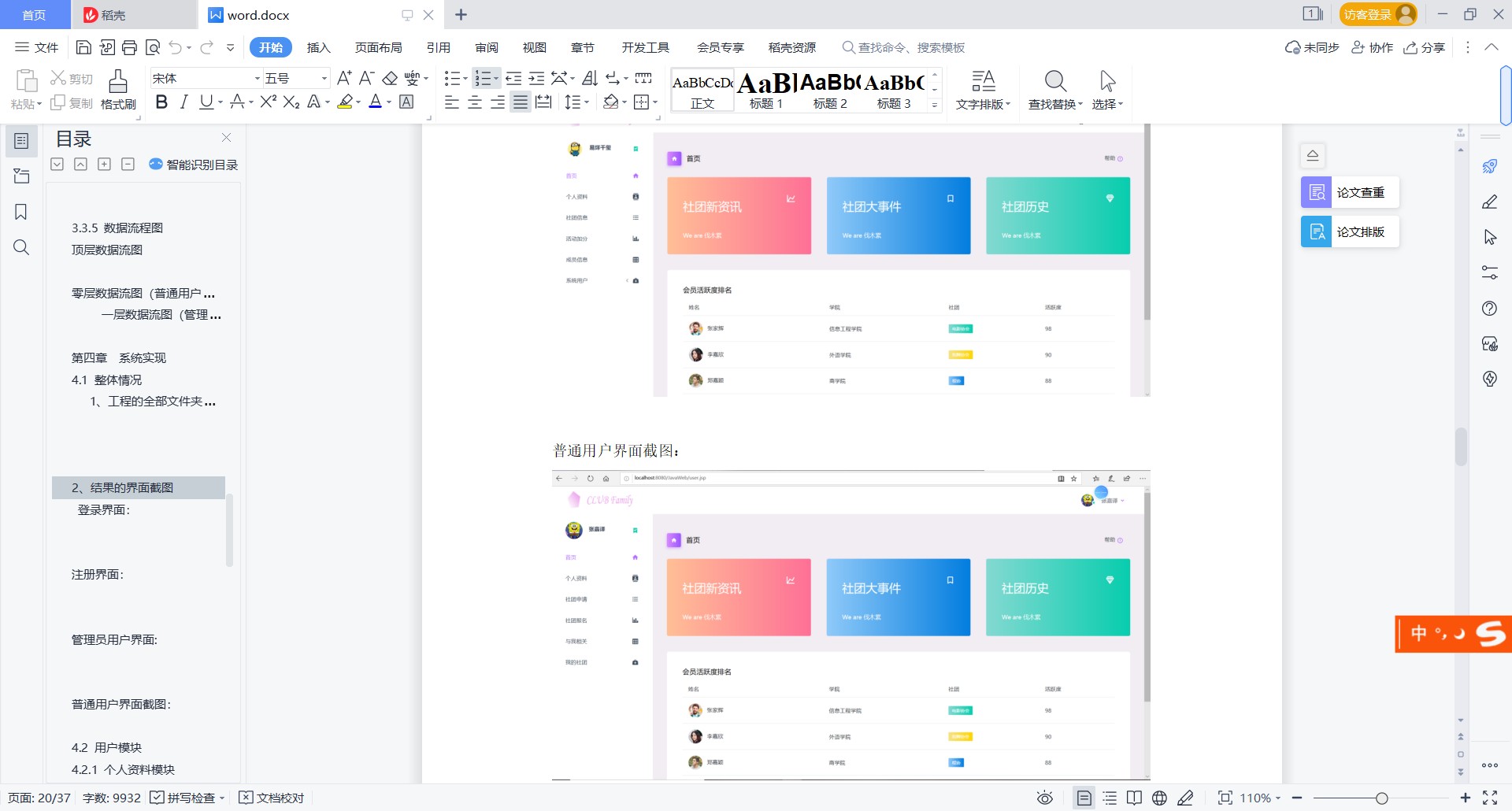This screenshot has width=1512, height=811.
Task: Open the 插入 ribbon tab
Action: click(318, 48)
